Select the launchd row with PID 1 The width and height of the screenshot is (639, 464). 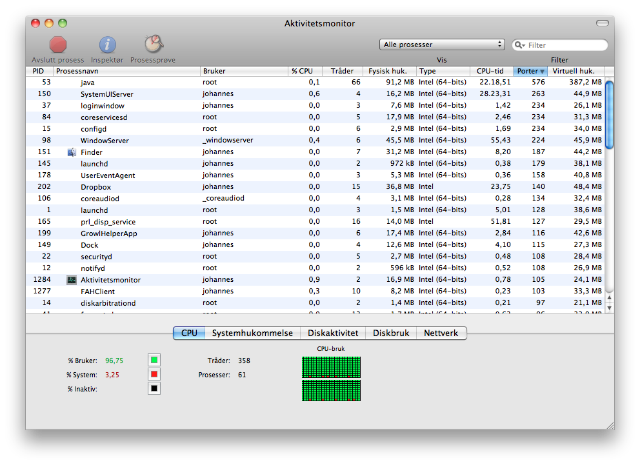pyautogui.click(x=316, y=210)
